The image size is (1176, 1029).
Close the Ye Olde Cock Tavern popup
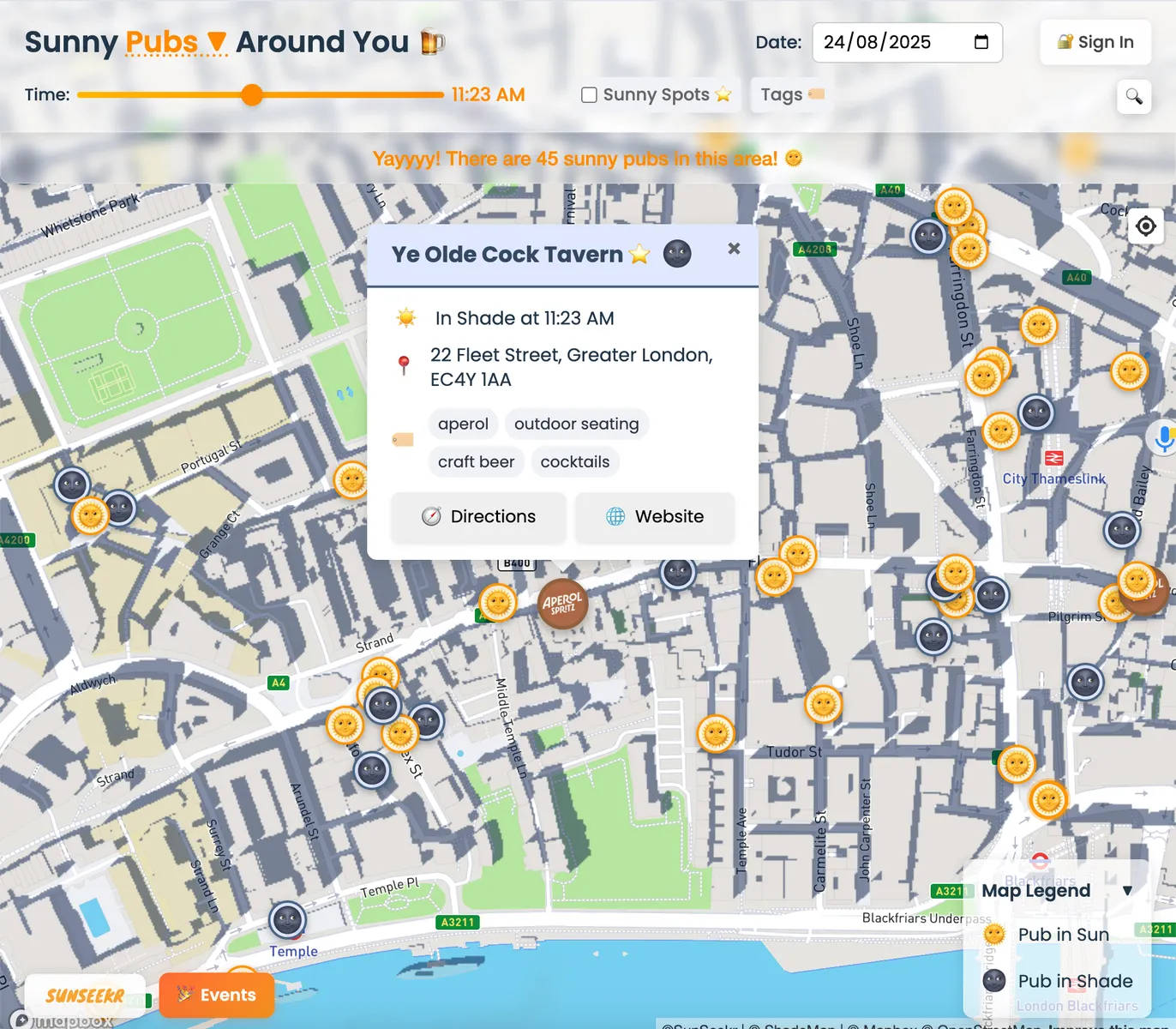coord(734,249)
